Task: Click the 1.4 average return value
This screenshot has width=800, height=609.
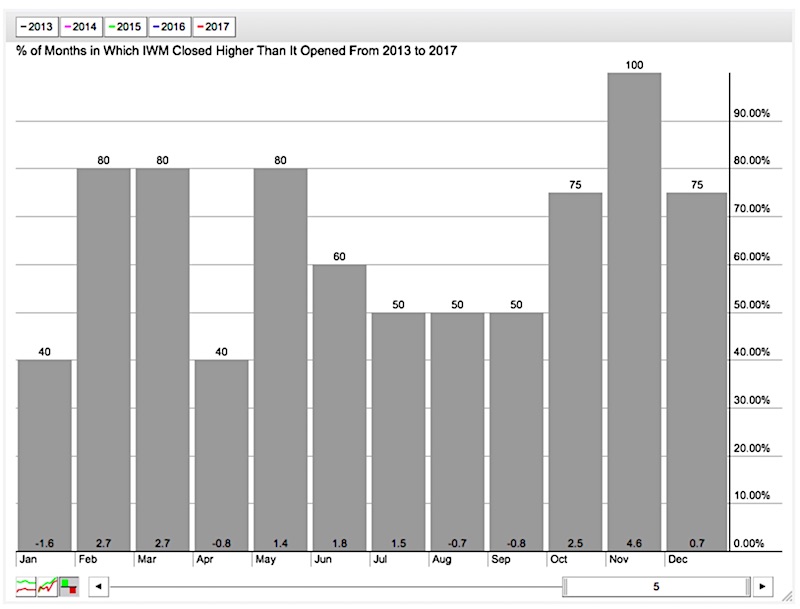Action: pos(281,543)
